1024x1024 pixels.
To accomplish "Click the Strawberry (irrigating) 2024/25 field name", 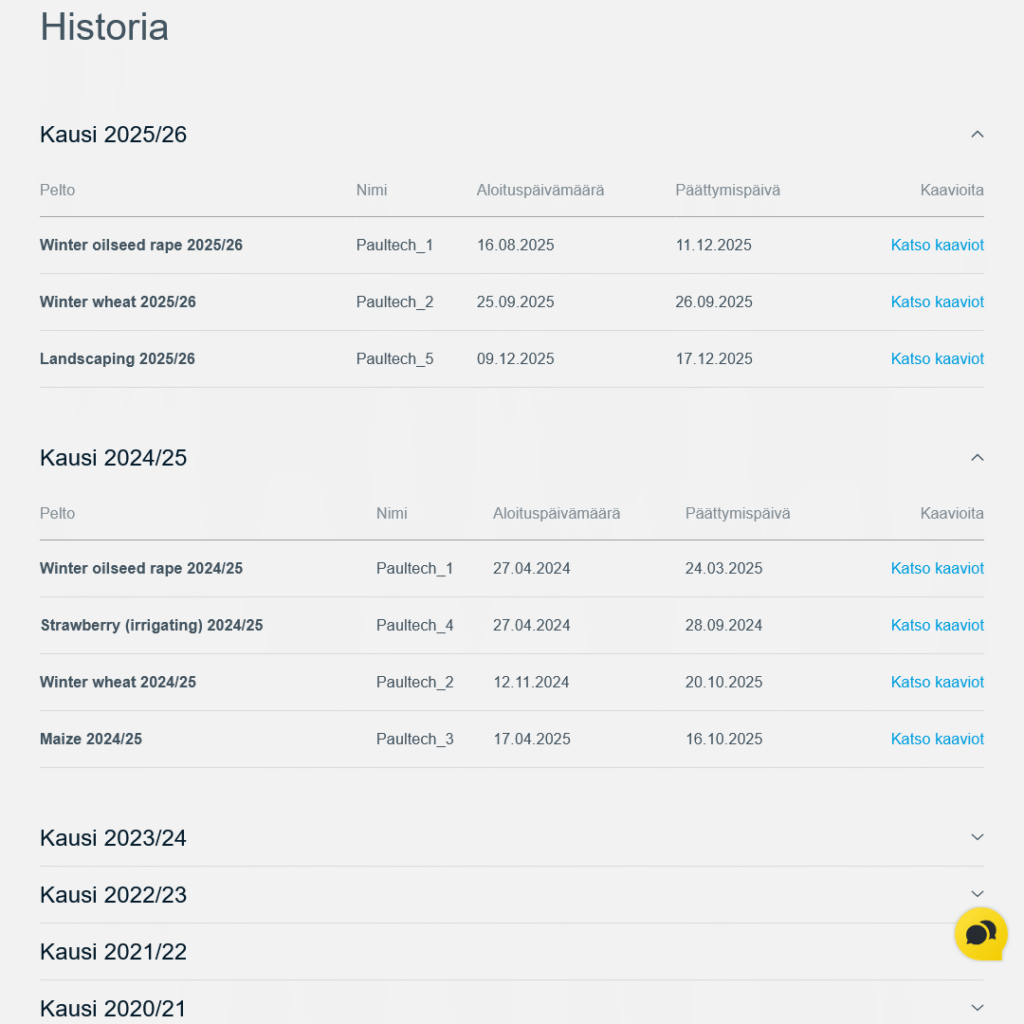I will (151, 625).
